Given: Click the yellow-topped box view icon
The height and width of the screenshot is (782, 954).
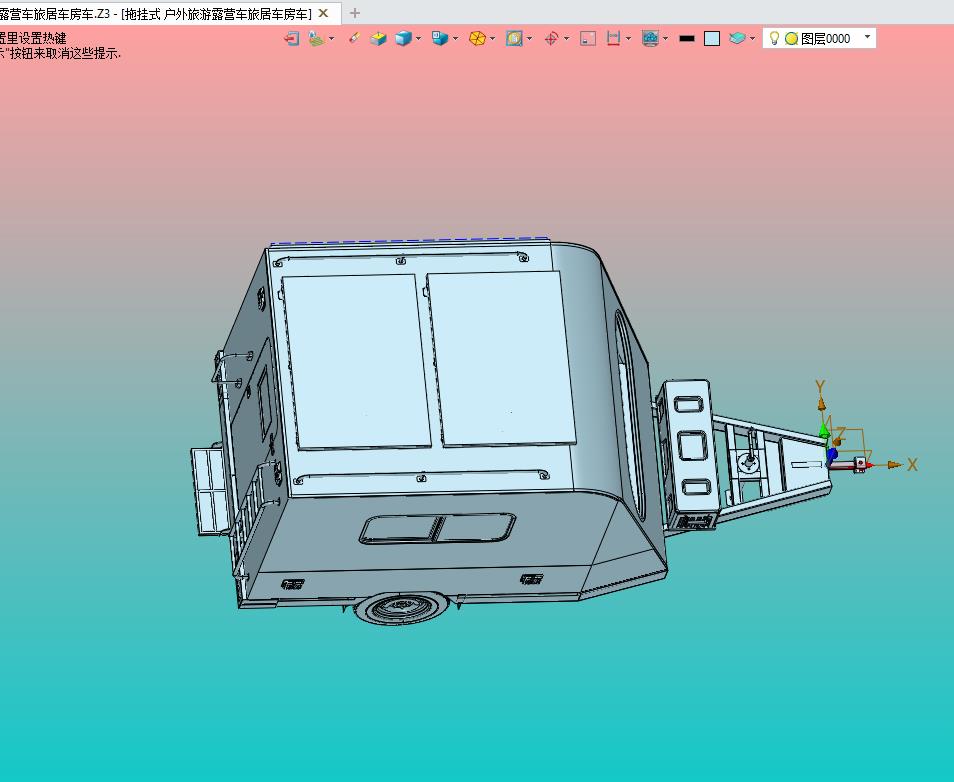Looking at the screenshot, I should (378, 39).
